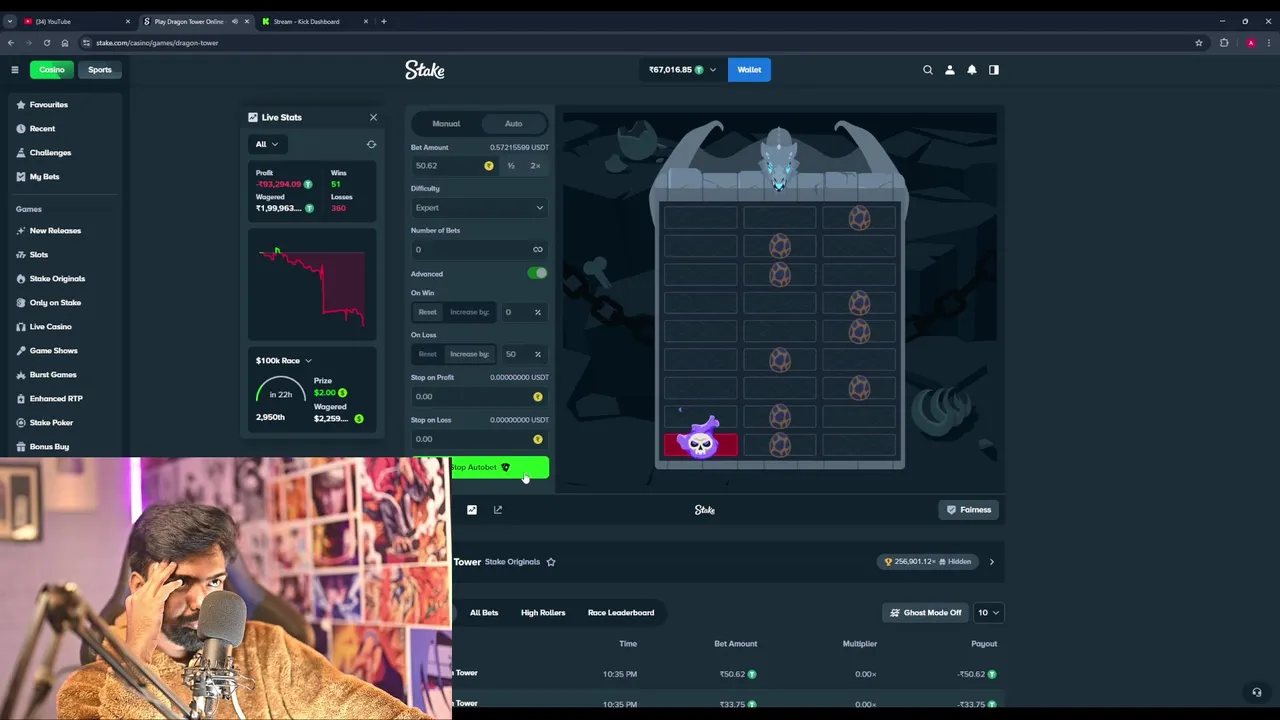Image resolution: width=1280 pixels, height=720 pixels.
Task: Open the balance currency dropdown
Action: [x=682, y=70]
